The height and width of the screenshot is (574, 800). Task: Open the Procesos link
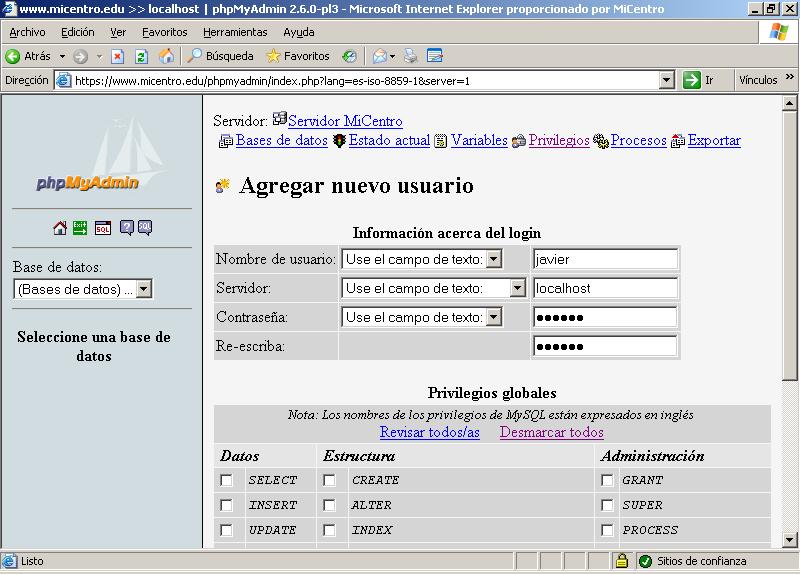click(638, 140)
